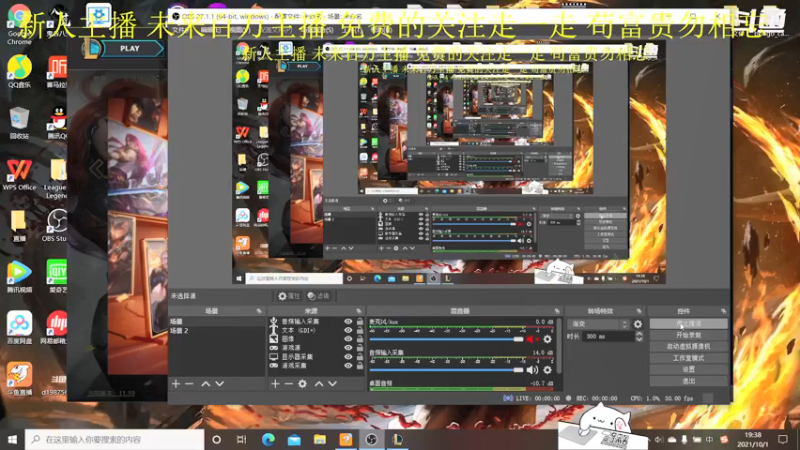Screen dimensions: 800x450
Task: Open QQ音乐 desktop icon
Action: [x=19, y=72]
